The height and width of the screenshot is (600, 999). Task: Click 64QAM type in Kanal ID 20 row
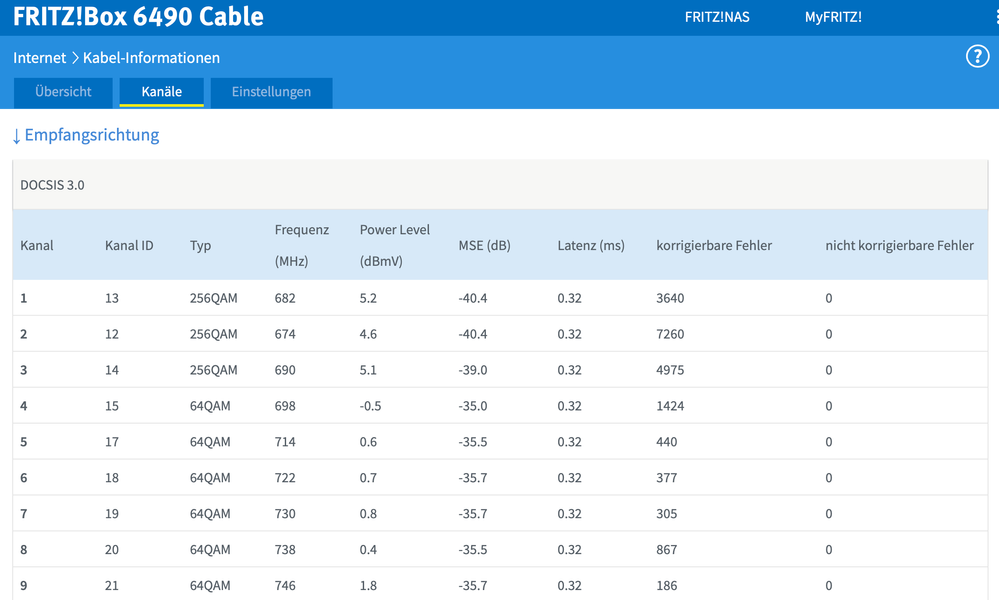(210, 550)
